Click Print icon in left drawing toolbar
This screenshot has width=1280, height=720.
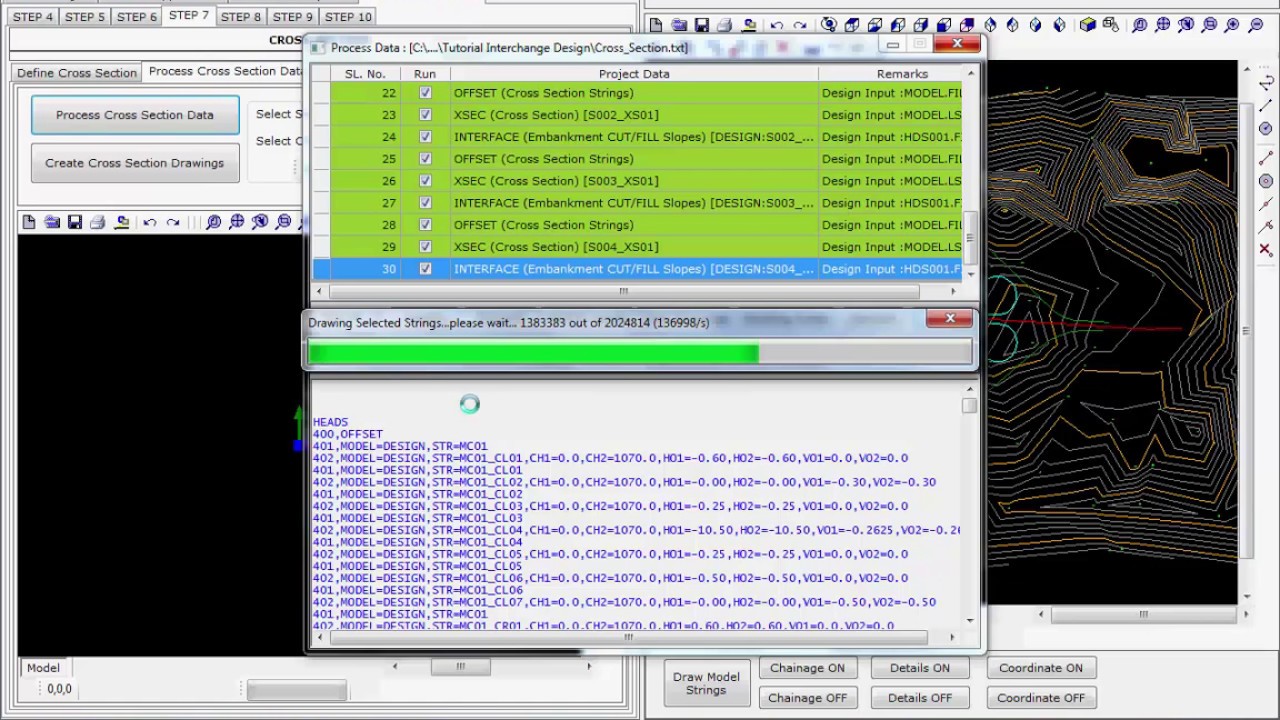tap(98, 222)
